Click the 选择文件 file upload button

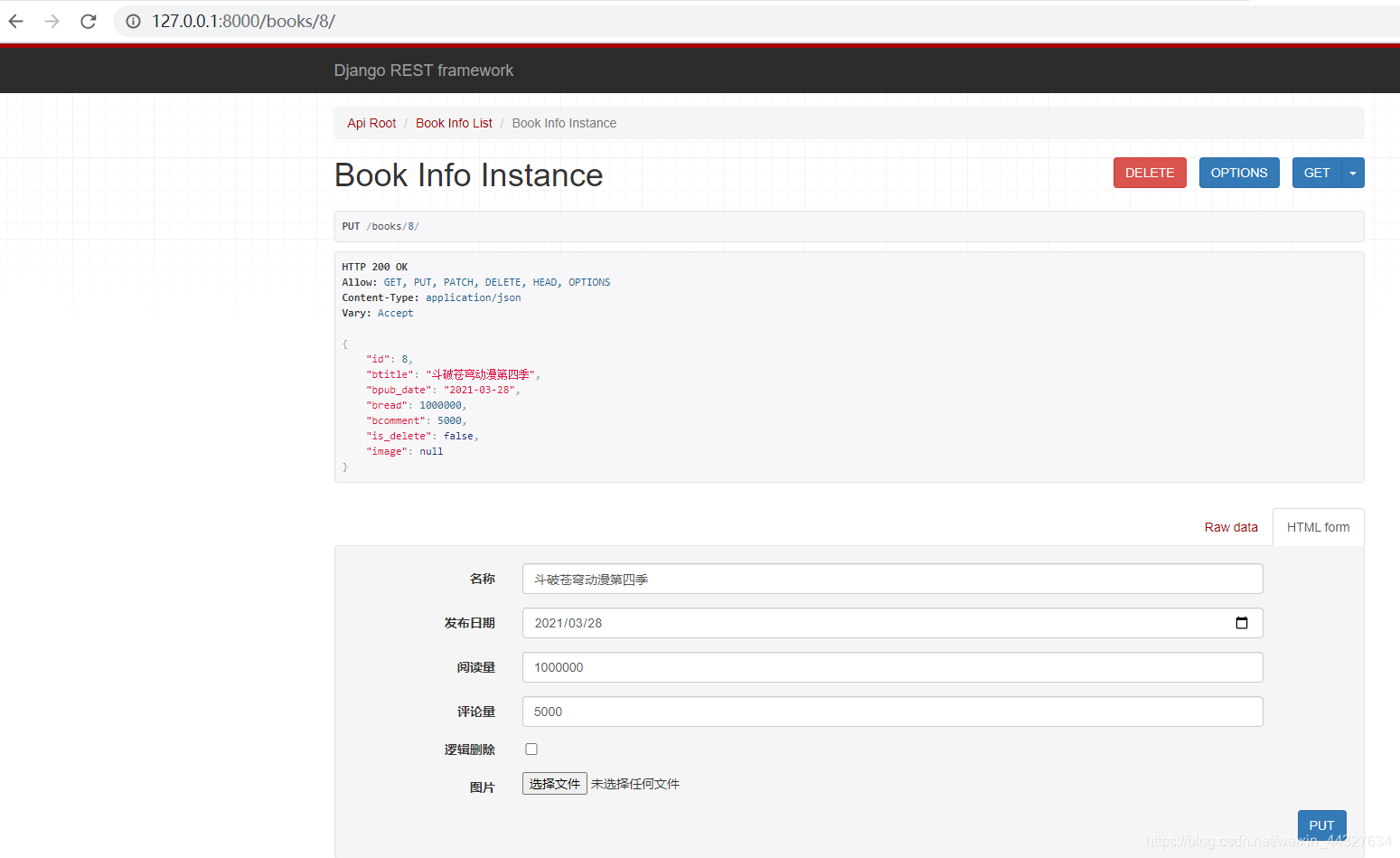pos(554,783)
